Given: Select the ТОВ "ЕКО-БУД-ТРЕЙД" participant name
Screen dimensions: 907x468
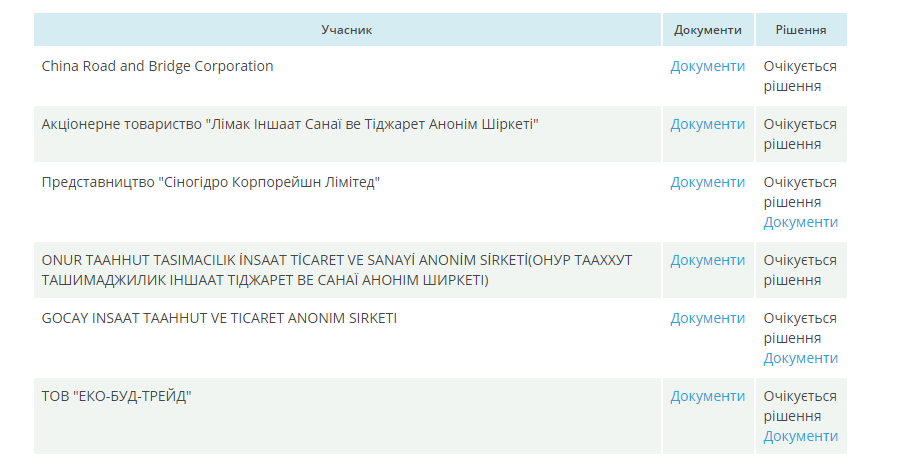Looking at the screenshot, I should tap(116, 396).
